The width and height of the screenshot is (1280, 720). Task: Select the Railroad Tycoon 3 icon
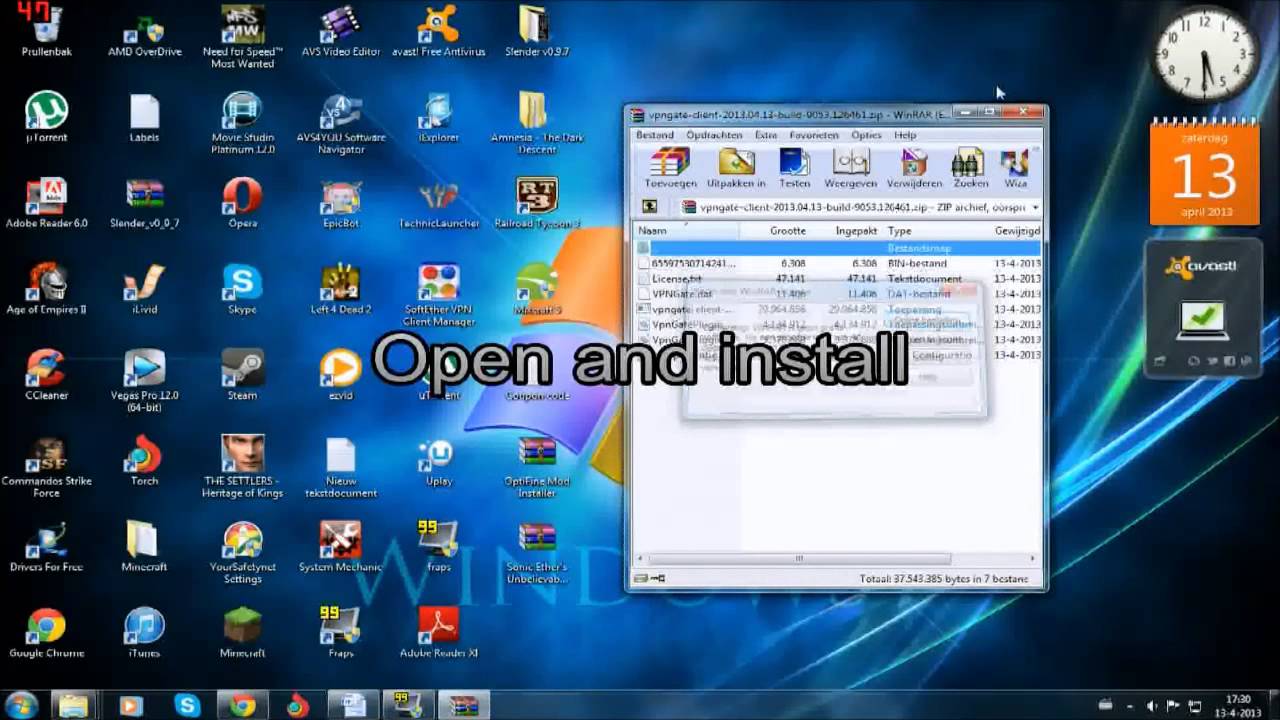point(537,203)
